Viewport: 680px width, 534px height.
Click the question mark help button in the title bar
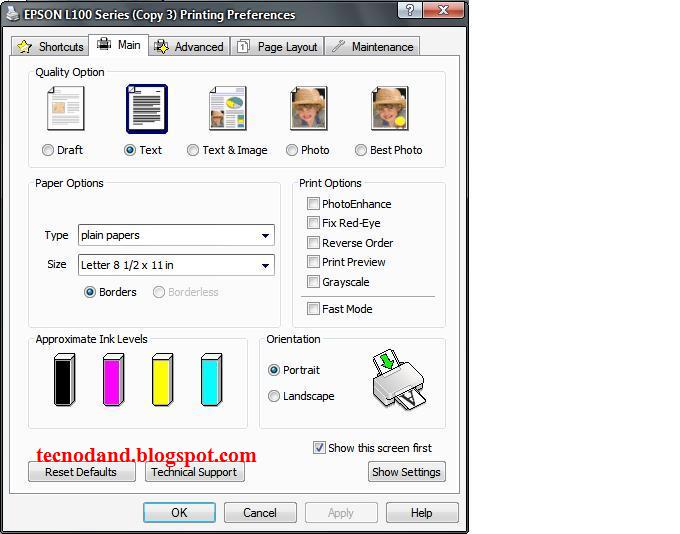[410, 10]
